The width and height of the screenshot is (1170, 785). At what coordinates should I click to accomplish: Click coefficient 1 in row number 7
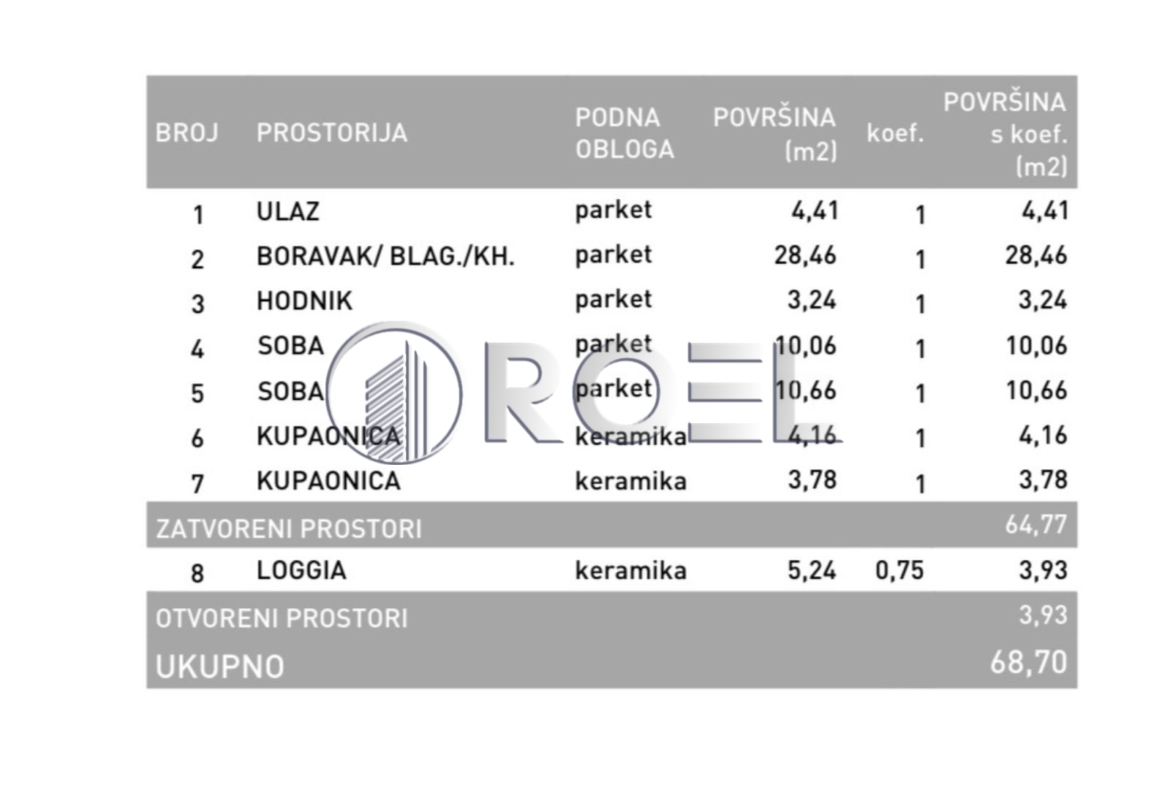click(x=920, y=484)
